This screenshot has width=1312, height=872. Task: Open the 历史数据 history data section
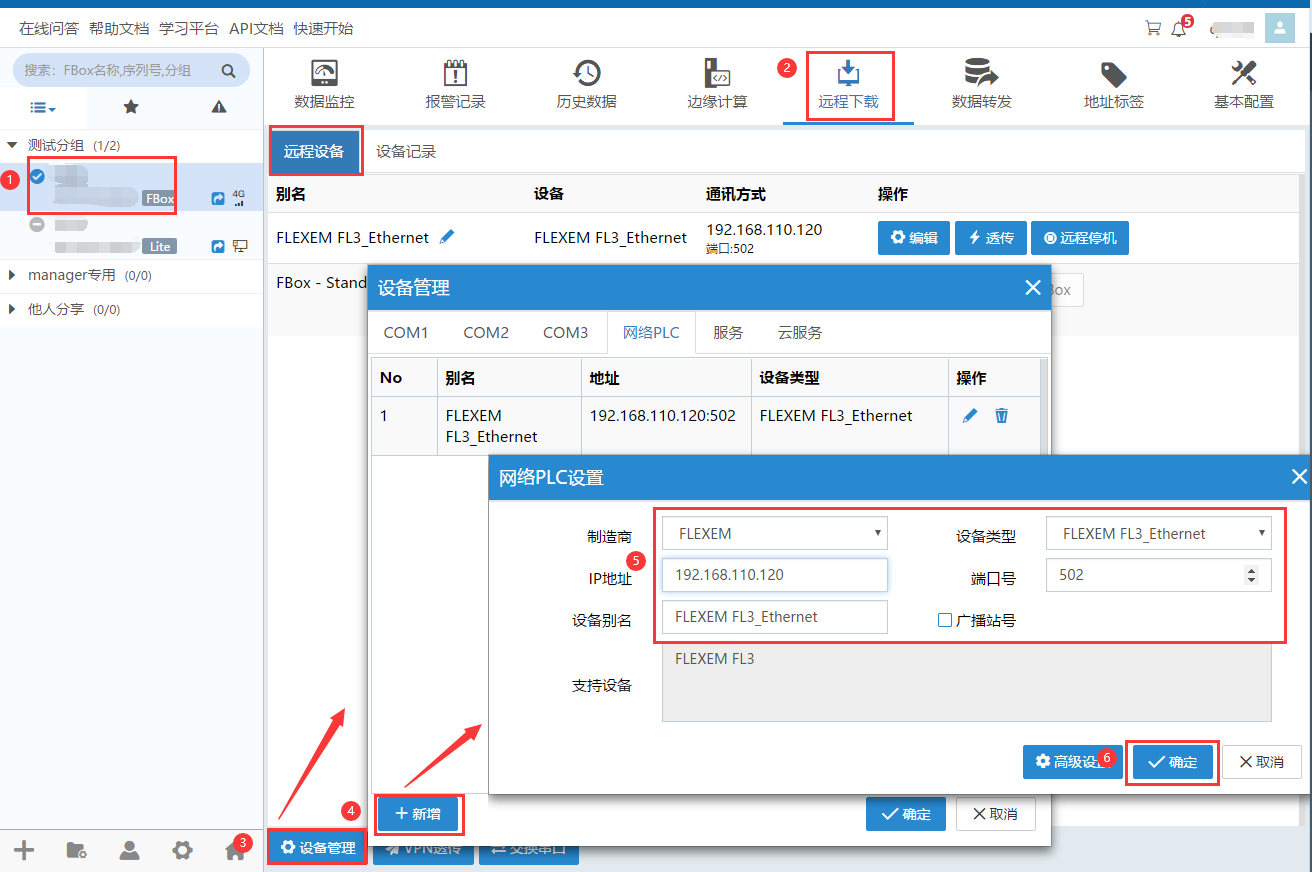point(586,85)
